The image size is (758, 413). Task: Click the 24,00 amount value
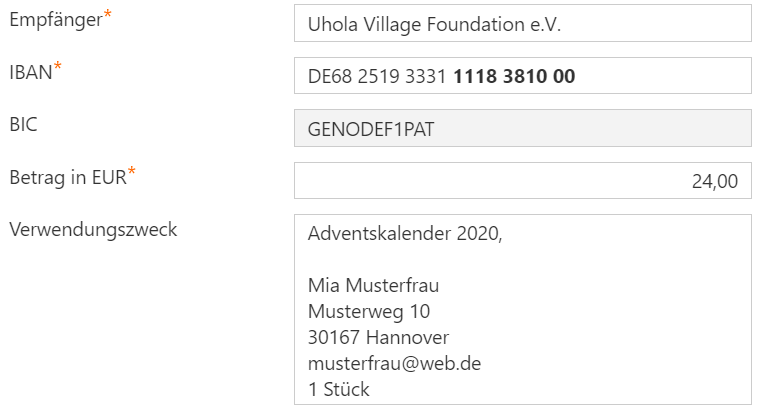click(x=714, y=181)
